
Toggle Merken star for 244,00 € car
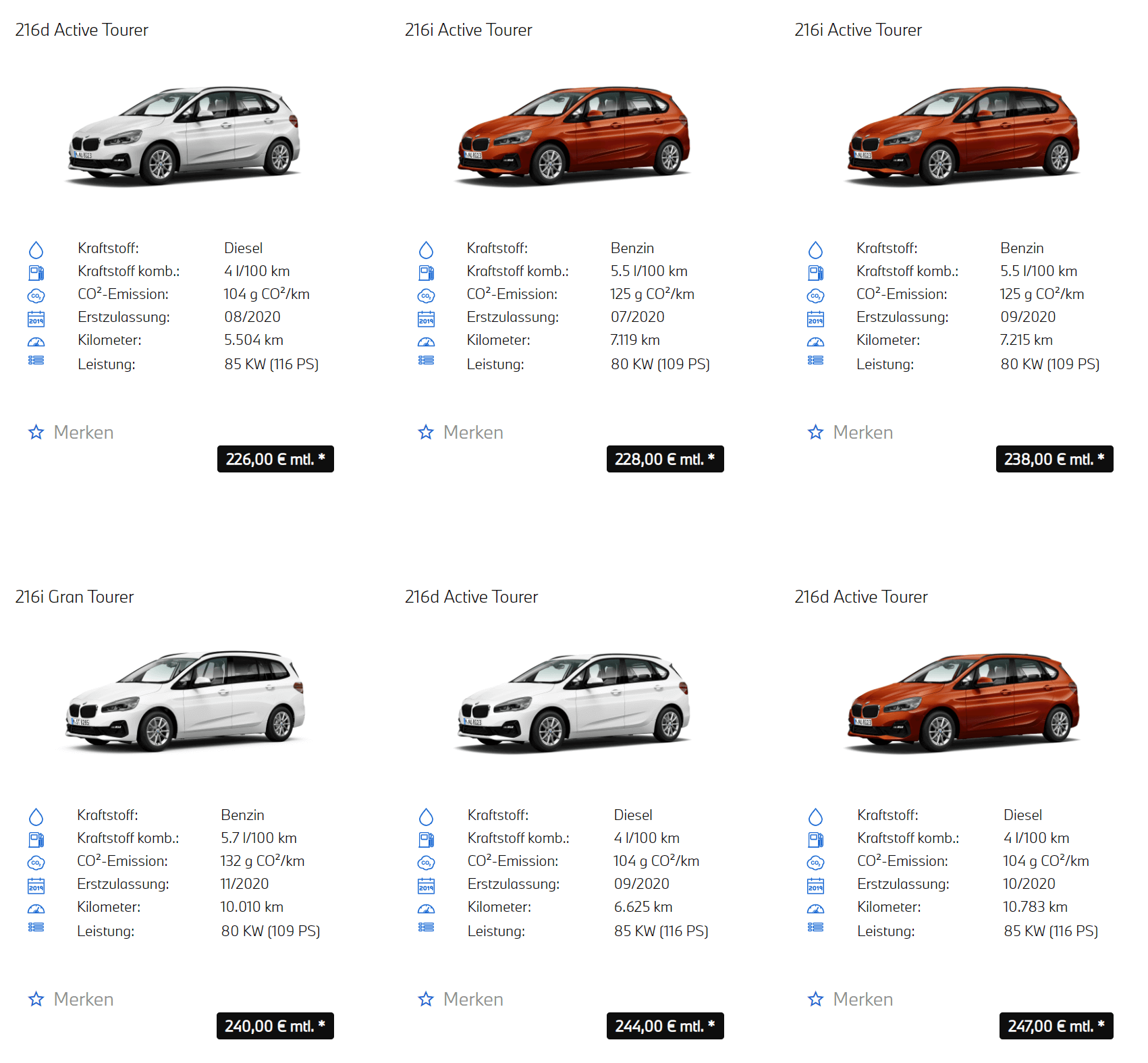pos(426,999)
